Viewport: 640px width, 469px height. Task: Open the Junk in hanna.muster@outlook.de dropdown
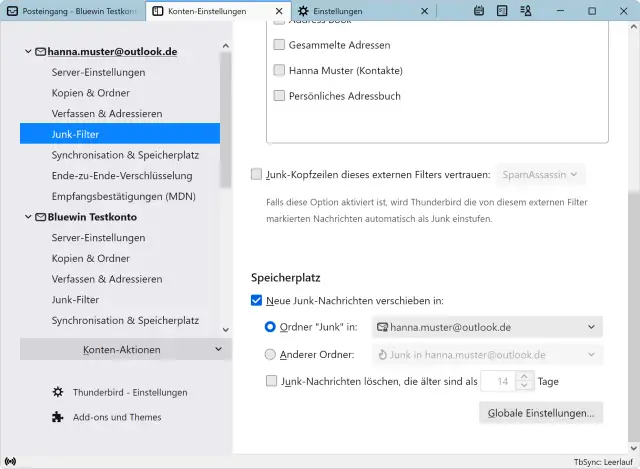487,355
